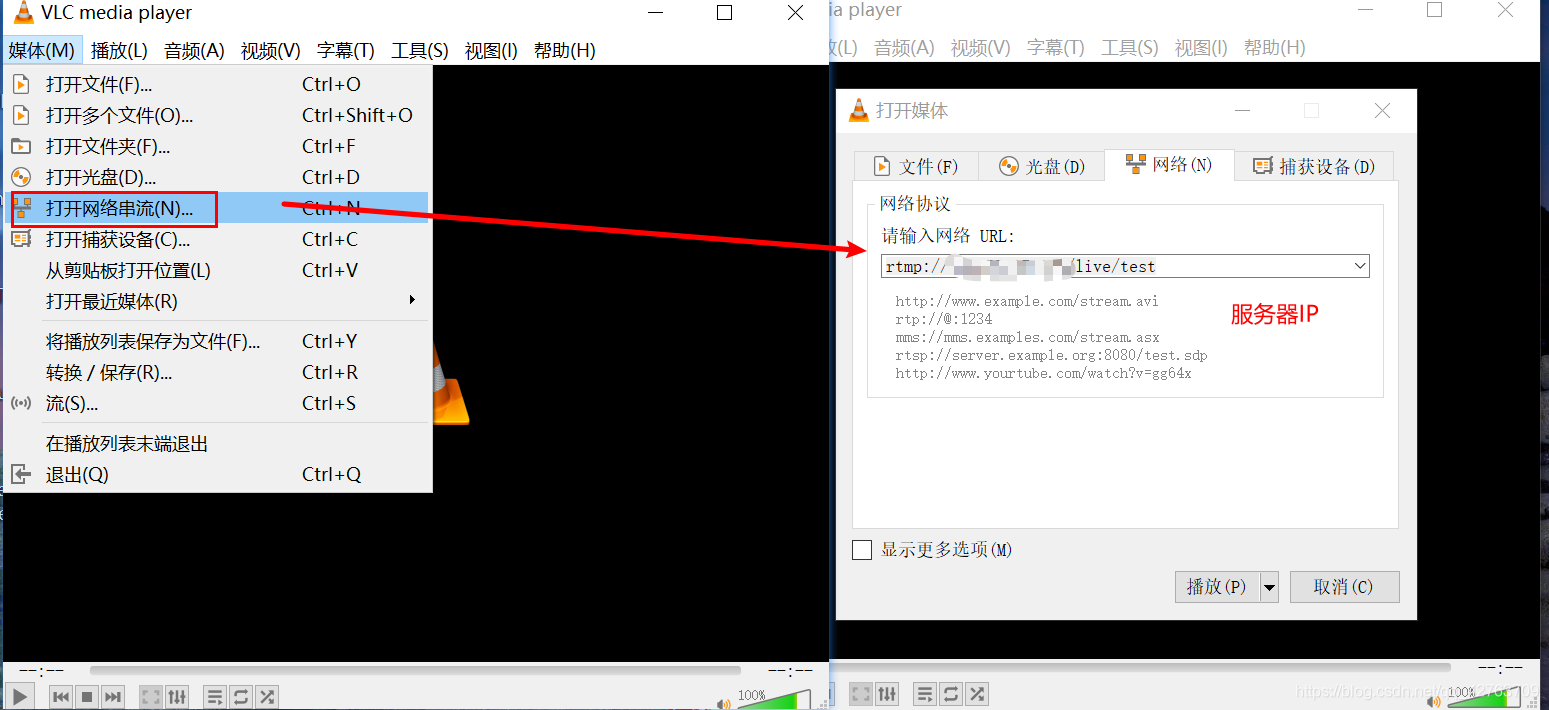Click the 播放(P) button in dialog

point(1216,587)
